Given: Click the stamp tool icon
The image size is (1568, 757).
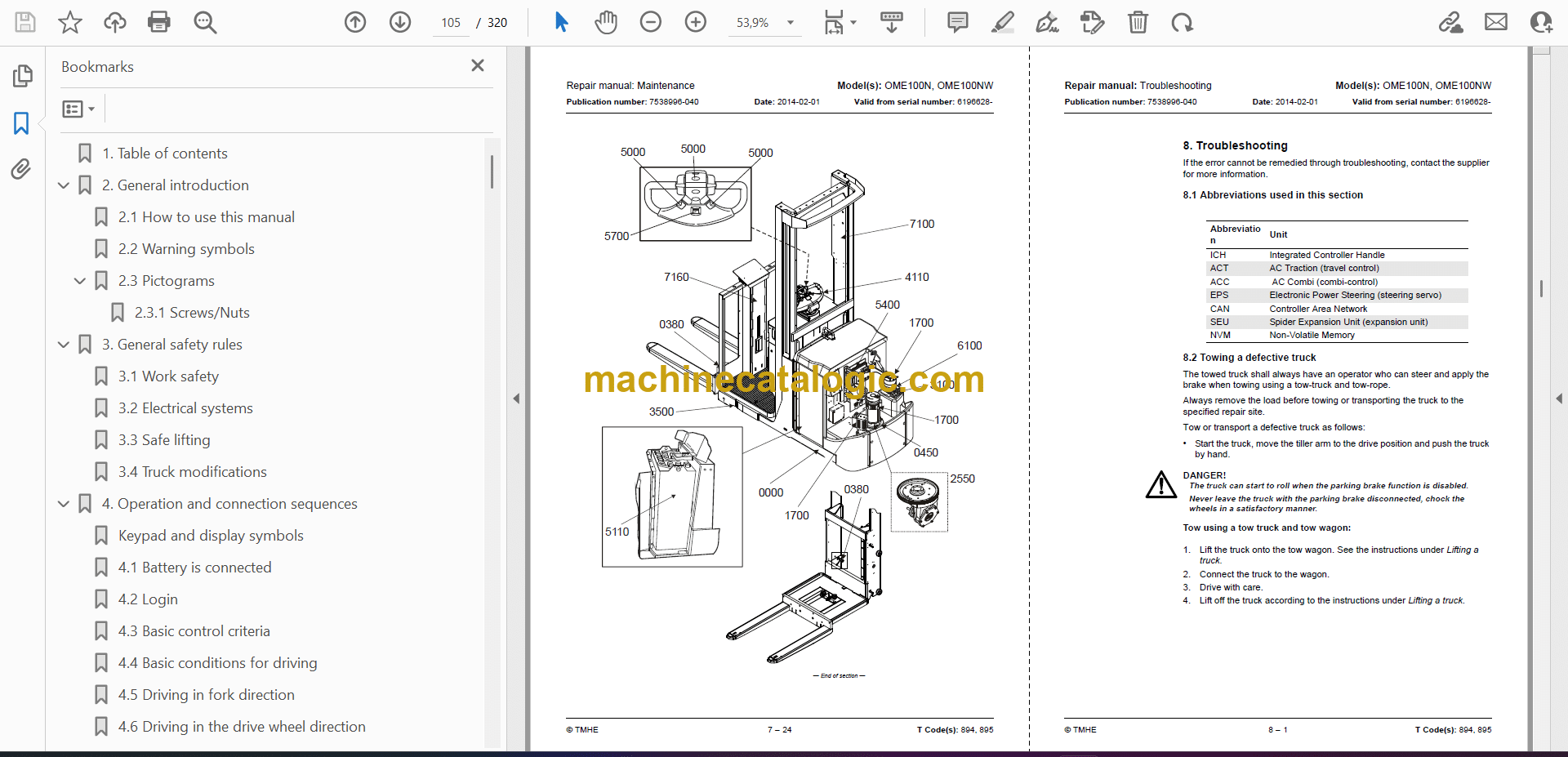Looking at the screenshot, I should tap(1092, 22).
